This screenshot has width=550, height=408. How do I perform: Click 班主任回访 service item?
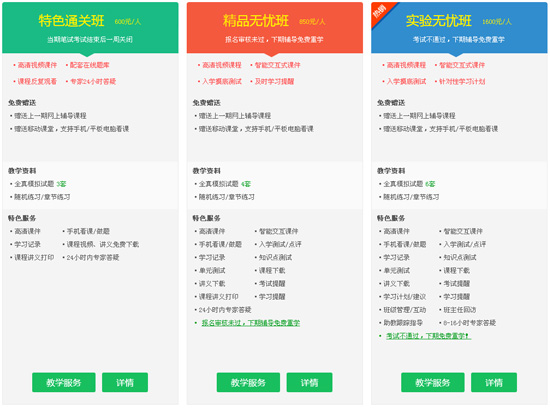460,310
